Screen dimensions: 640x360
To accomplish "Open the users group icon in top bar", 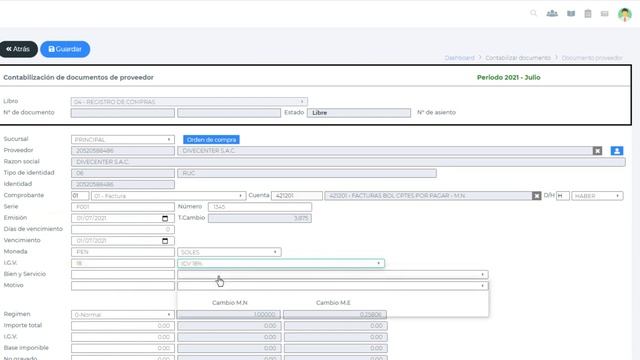I will coord(552,13).
